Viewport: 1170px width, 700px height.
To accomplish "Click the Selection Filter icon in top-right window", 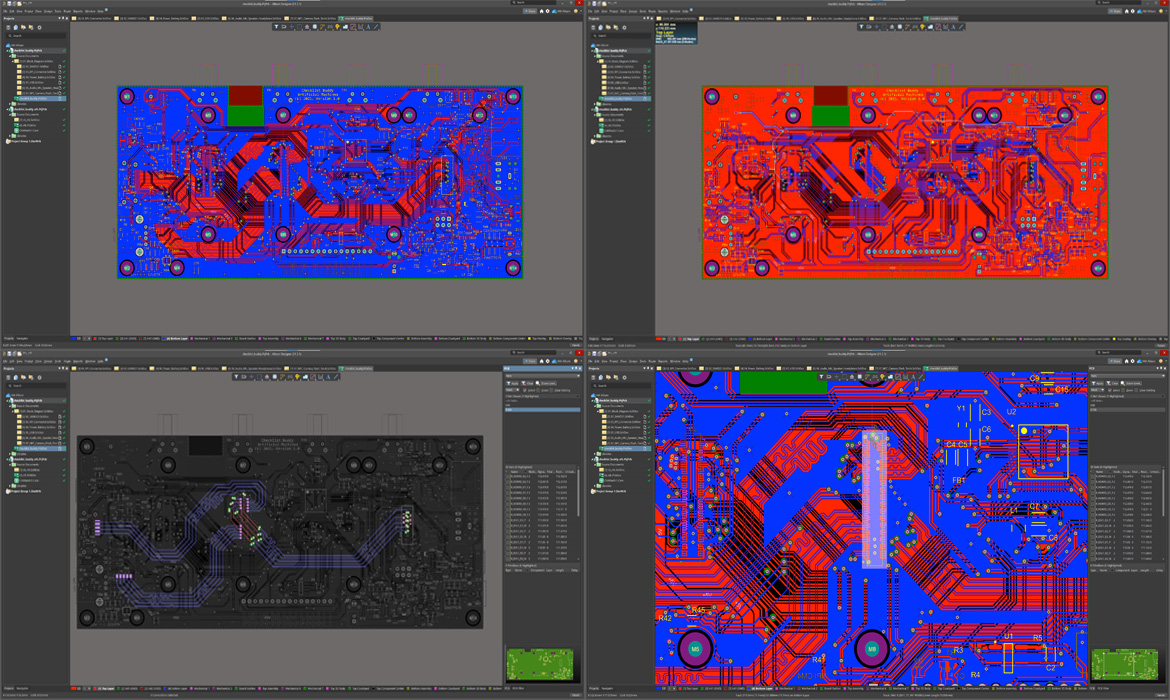I will coord(861,27).
